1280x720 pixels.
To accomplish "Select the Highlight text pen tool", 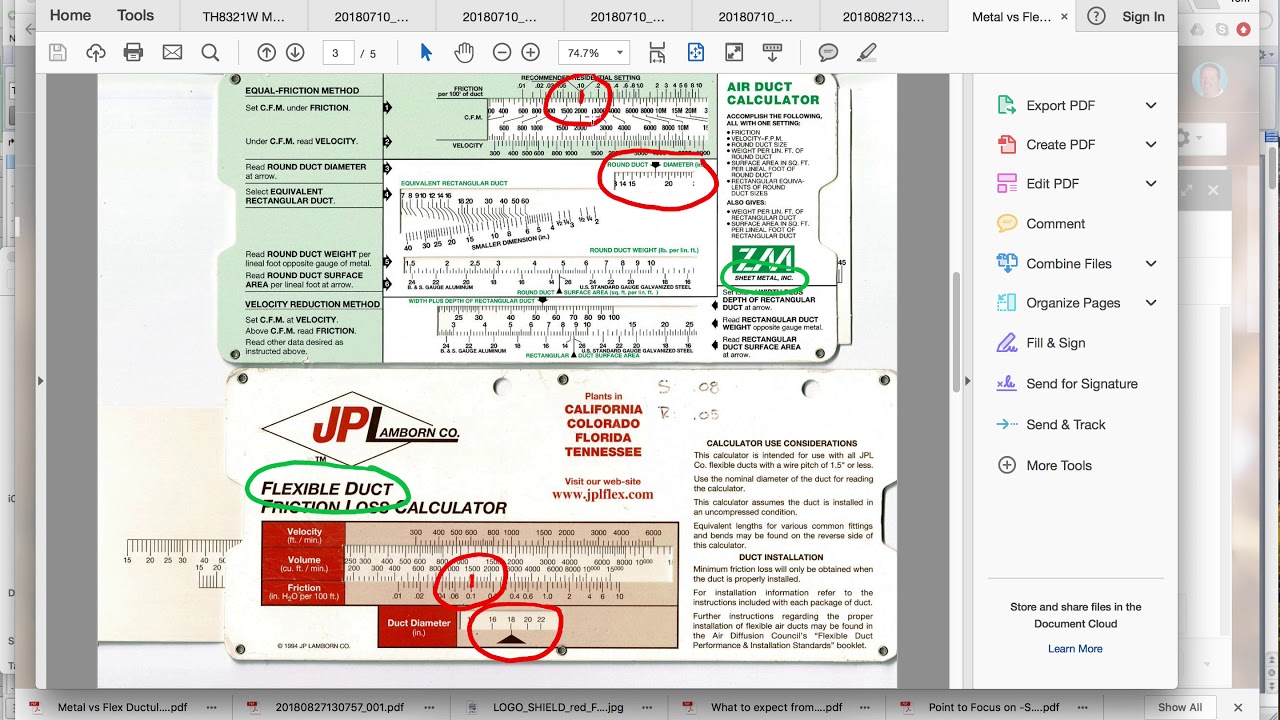I will 866,53.
